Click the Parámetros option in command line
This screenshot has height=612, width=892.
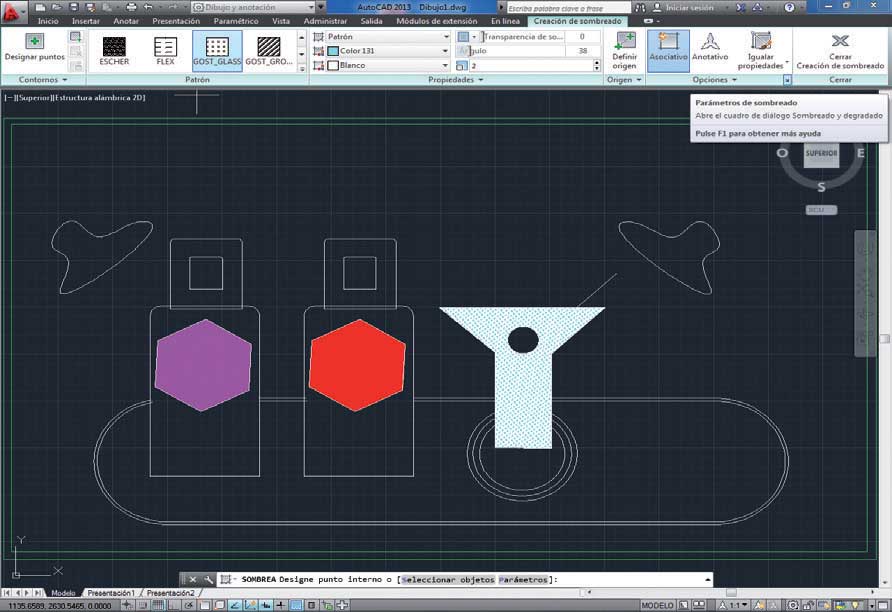[523, 579]
